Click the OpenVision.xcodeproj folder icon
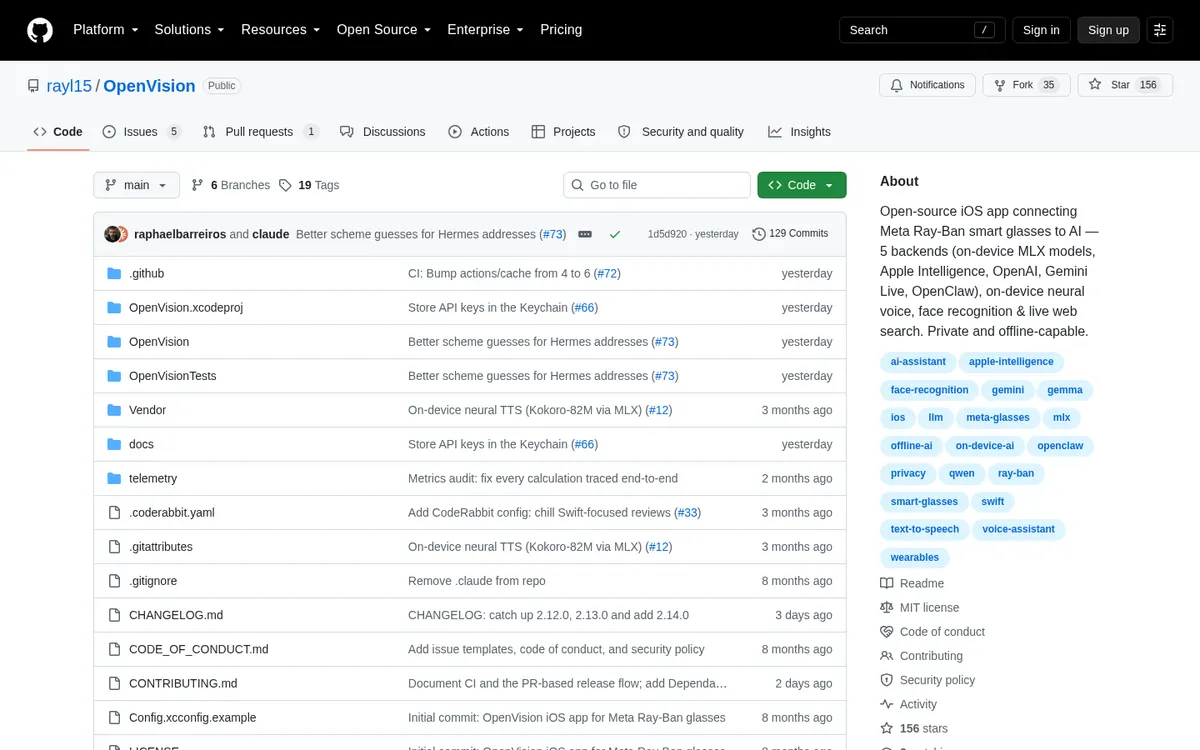This screenshot has height=750, width=1200. coord(114,307)
